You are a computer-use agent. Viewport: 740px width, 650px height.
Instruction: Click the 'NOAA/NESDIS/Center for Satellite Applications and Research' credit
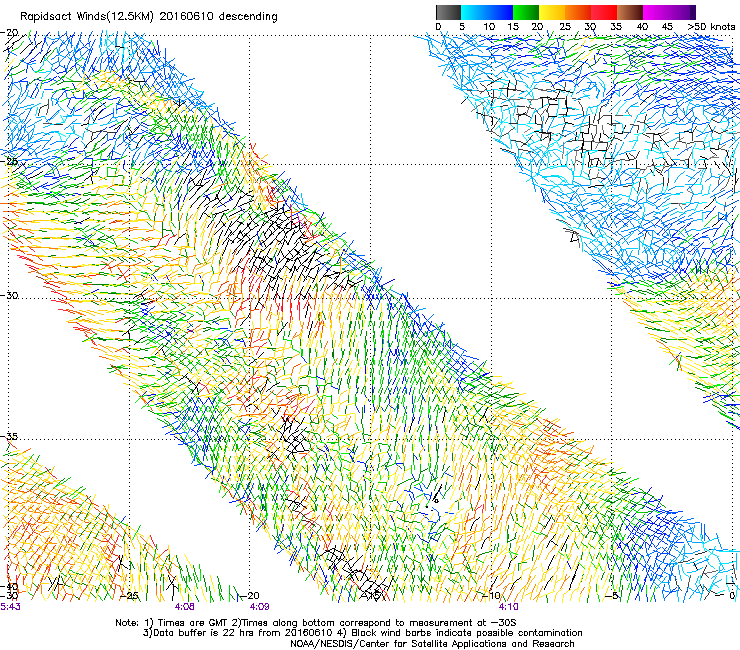(432, 644)
